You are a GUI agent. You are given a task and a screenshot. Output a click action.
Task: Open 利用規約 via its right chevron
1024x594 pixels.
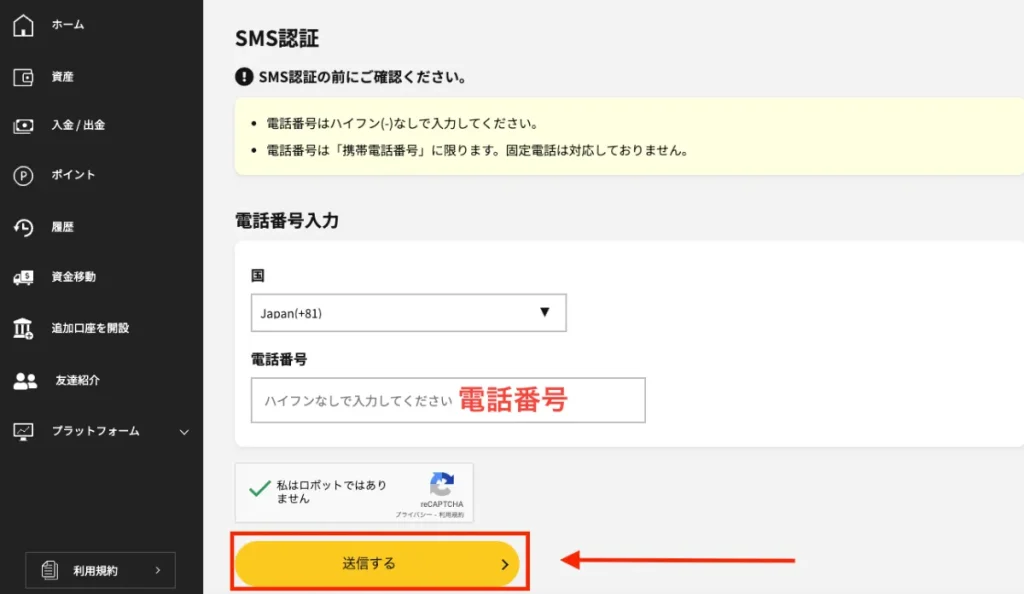(158, 570)
